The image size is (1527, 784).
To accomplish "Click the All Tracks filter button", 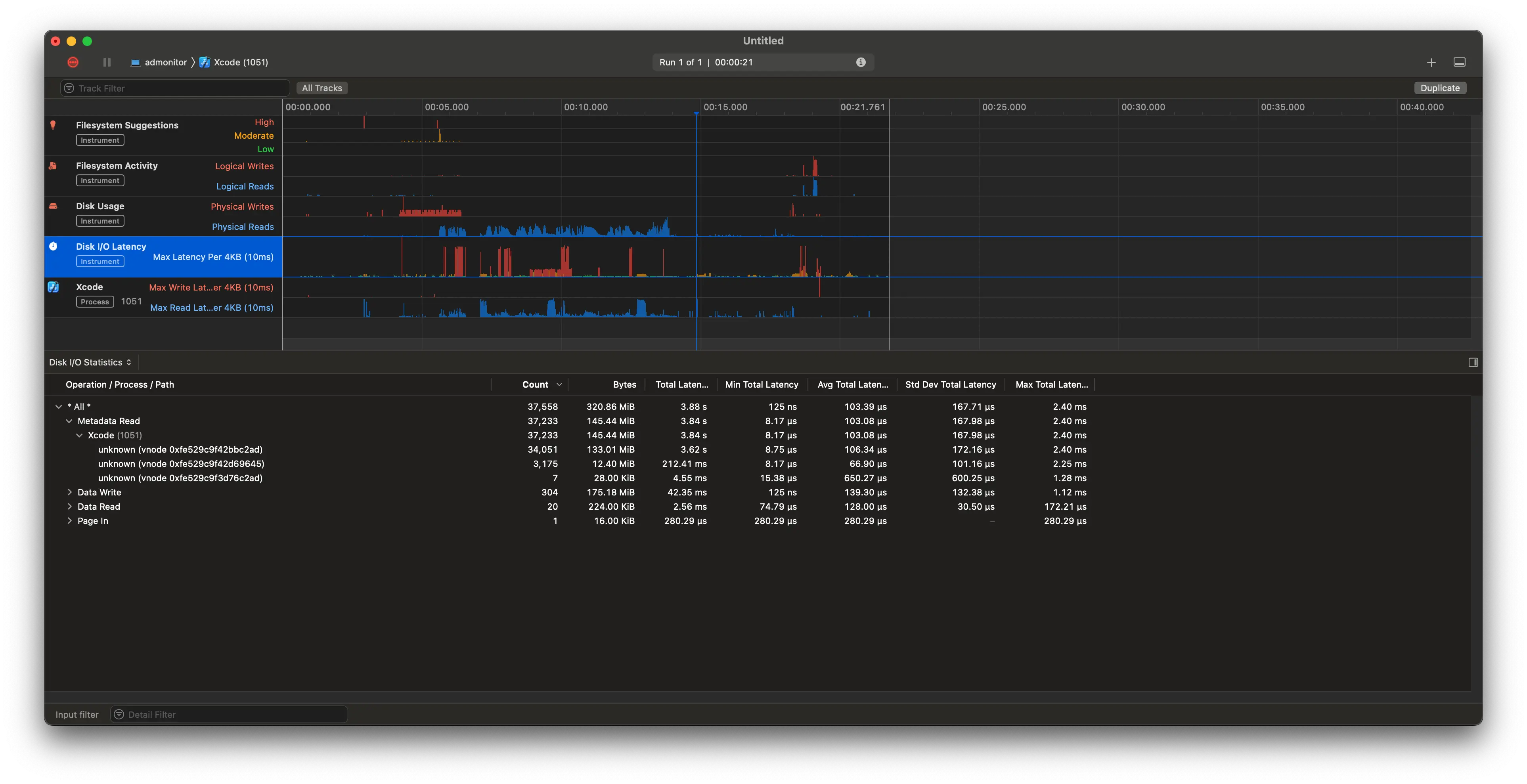I will [x=322, y=88].
